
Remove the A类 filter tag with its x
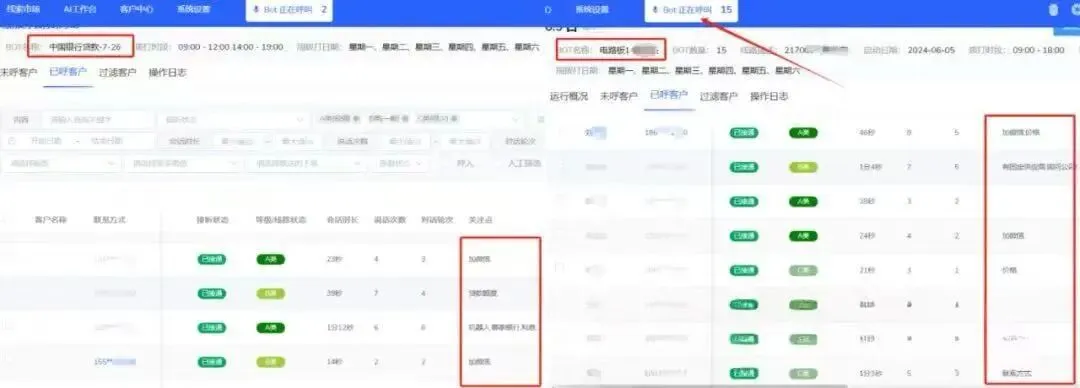[x=356, y=119]
